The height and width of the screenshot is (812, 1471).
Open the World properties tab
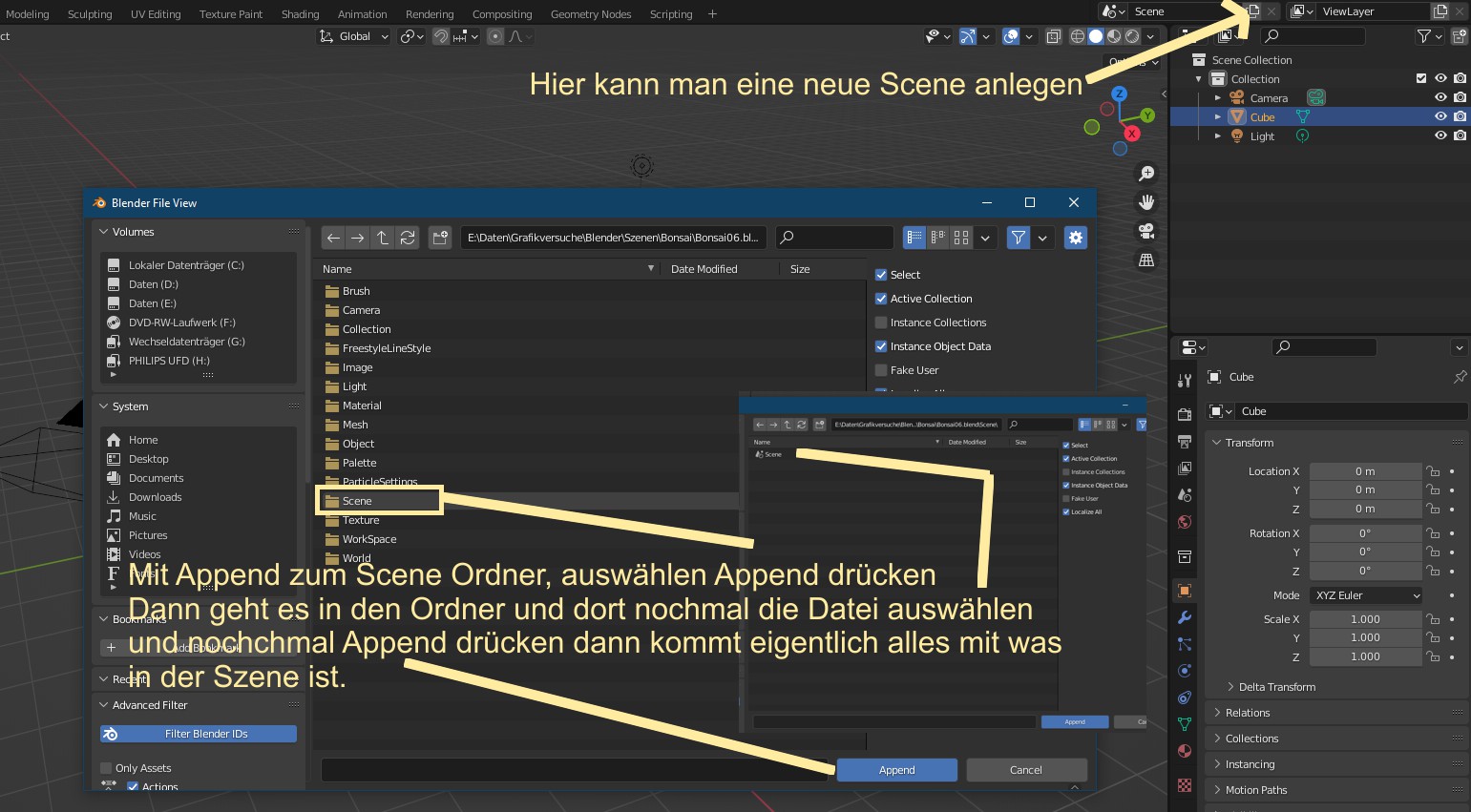point(1185,522)
